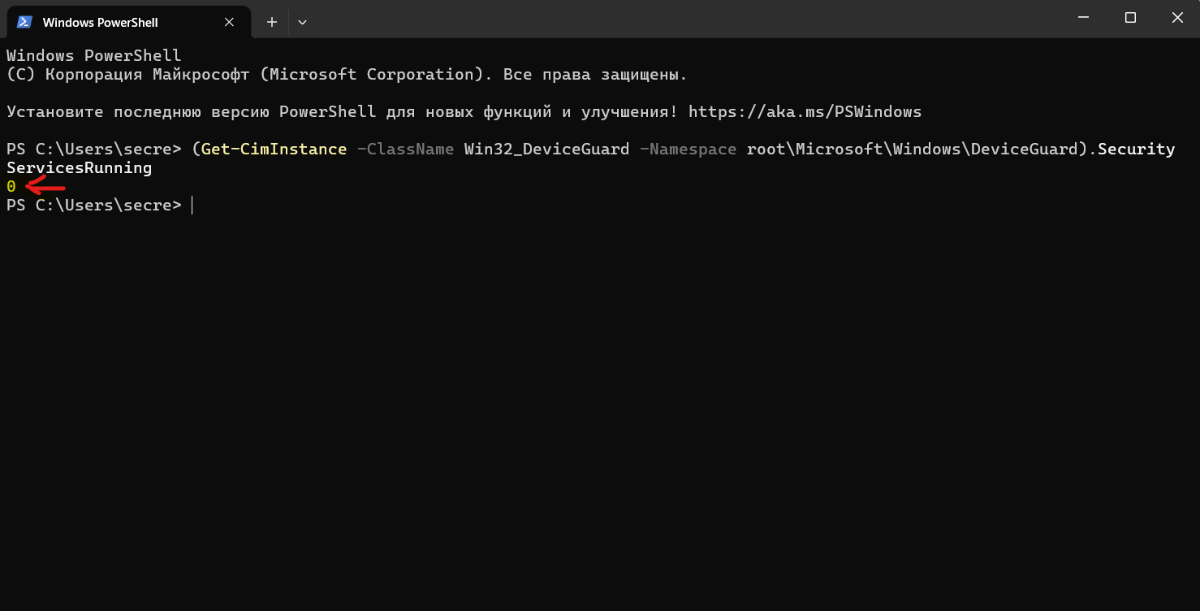This screenshot has width=1200, height=611.
Task: Open a new terminal tab
Action: point(271,21)
